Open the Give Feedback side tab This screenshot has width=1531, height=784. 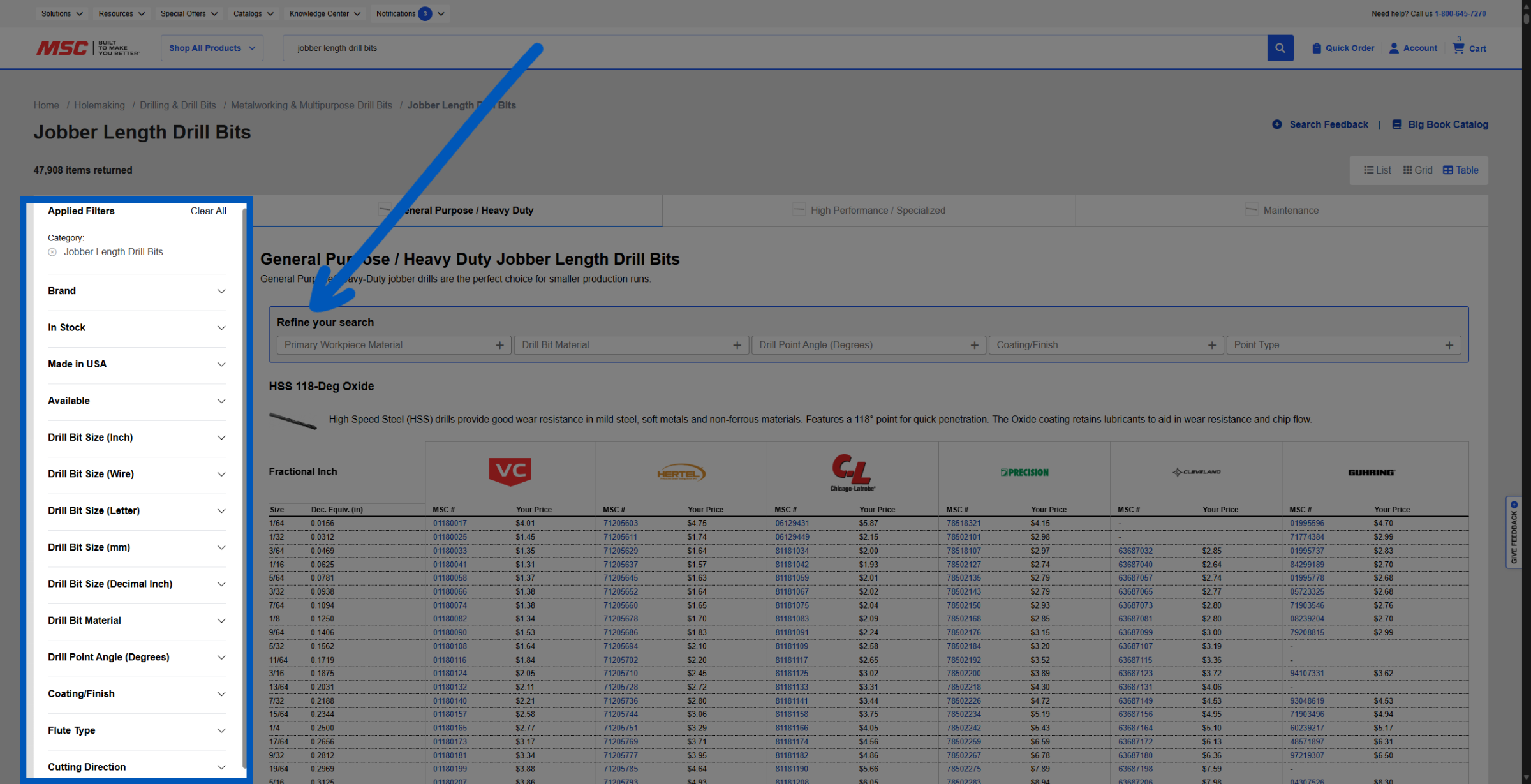click(x=1513, y=532)
